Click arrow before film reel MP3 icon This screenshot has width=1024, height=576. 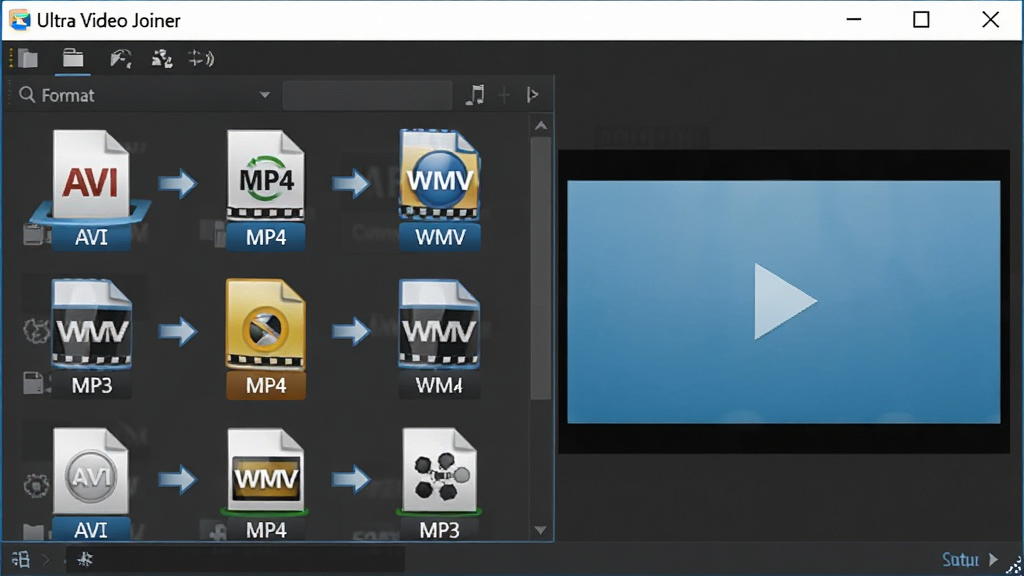[351, 480]
